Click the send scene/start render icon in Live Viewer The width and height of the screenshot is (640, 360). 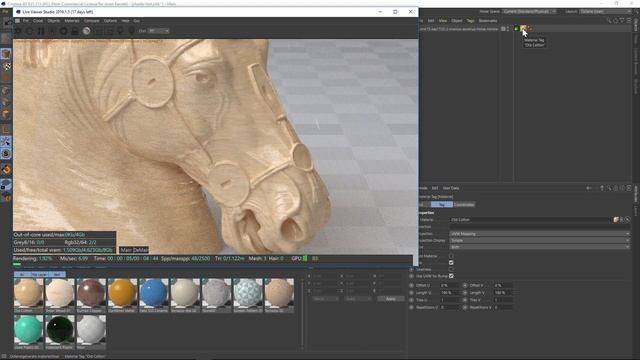[18, 31]
